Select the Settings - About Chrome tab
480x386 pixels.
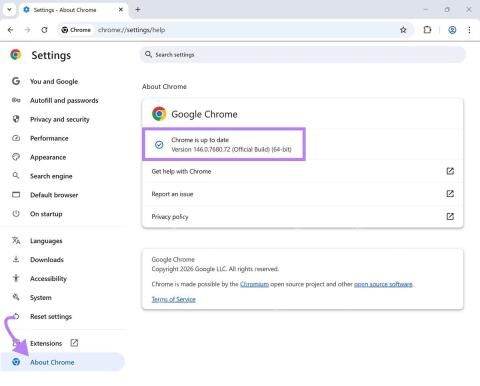pos(73,10)
